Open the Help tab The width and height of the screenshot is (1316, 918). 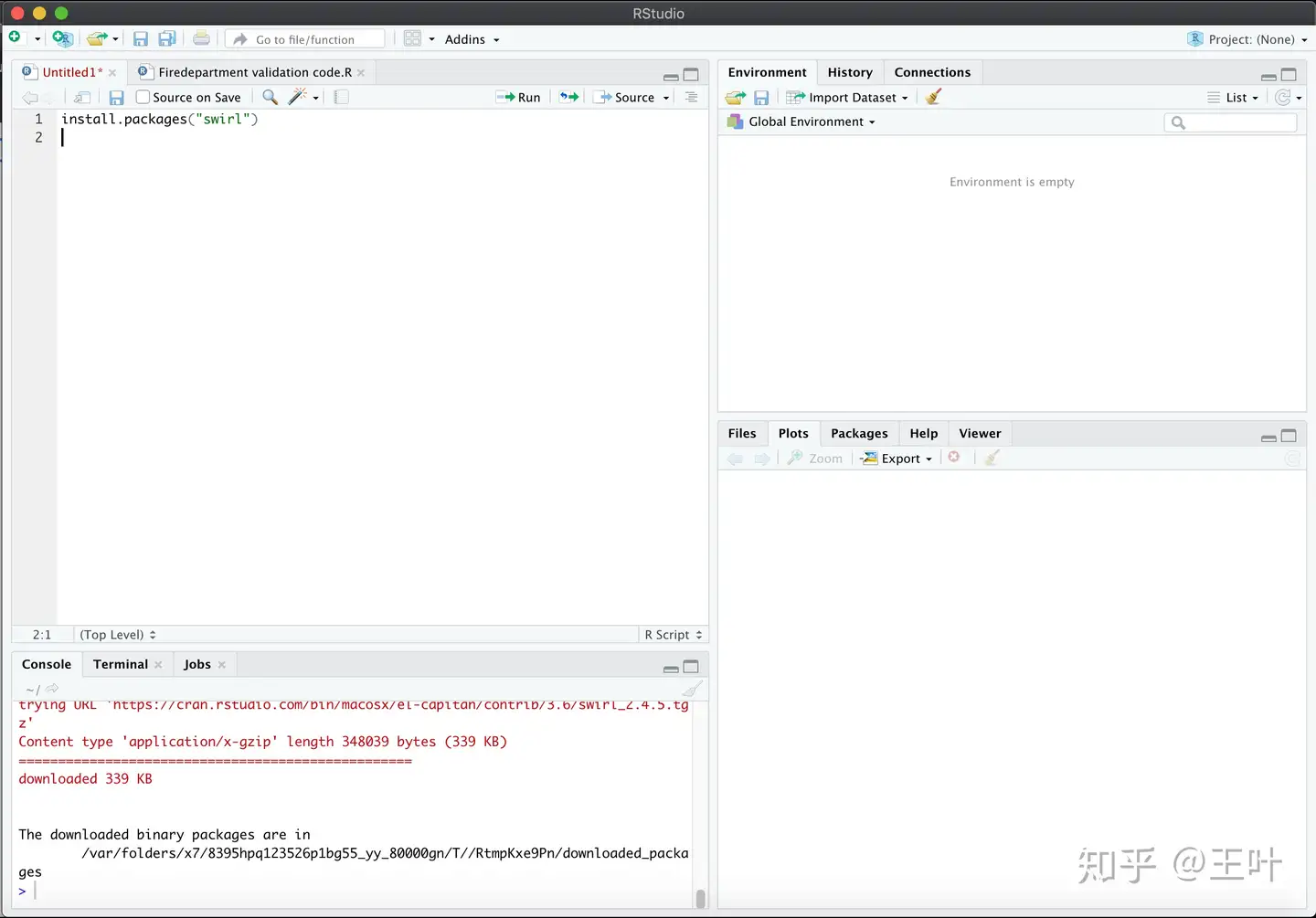point(924,433)
